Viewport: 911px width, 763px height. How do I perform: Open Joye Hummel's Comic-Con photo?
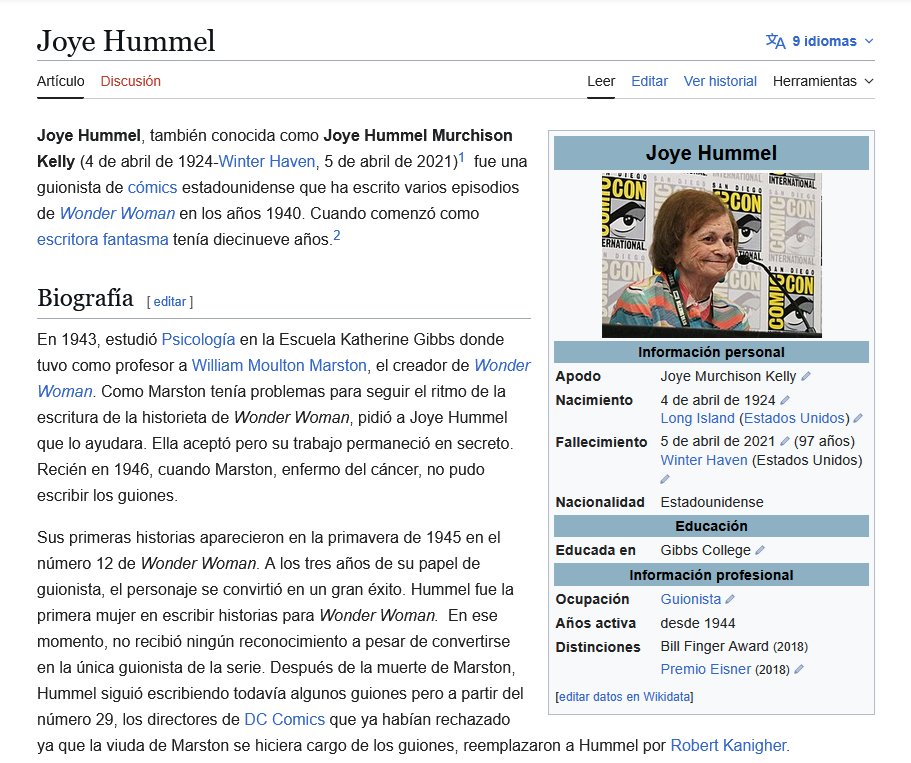point(712,255)
